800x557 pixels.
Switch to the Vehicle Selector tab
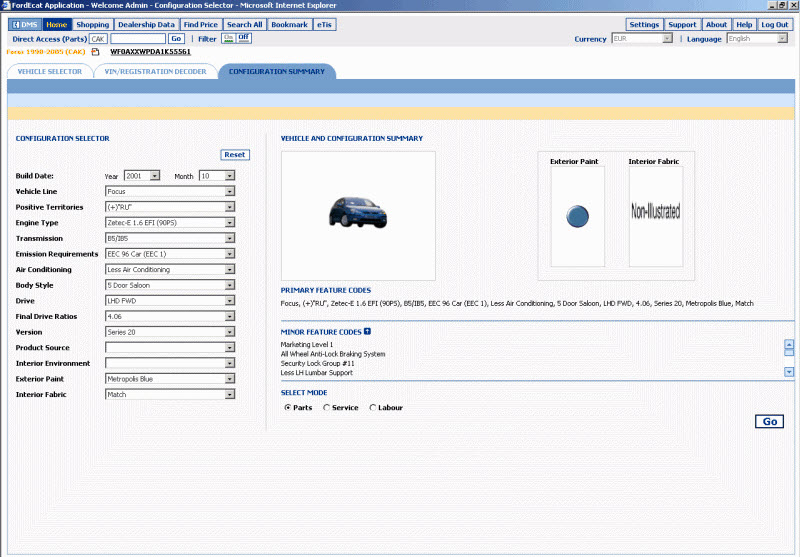point(49,72)
